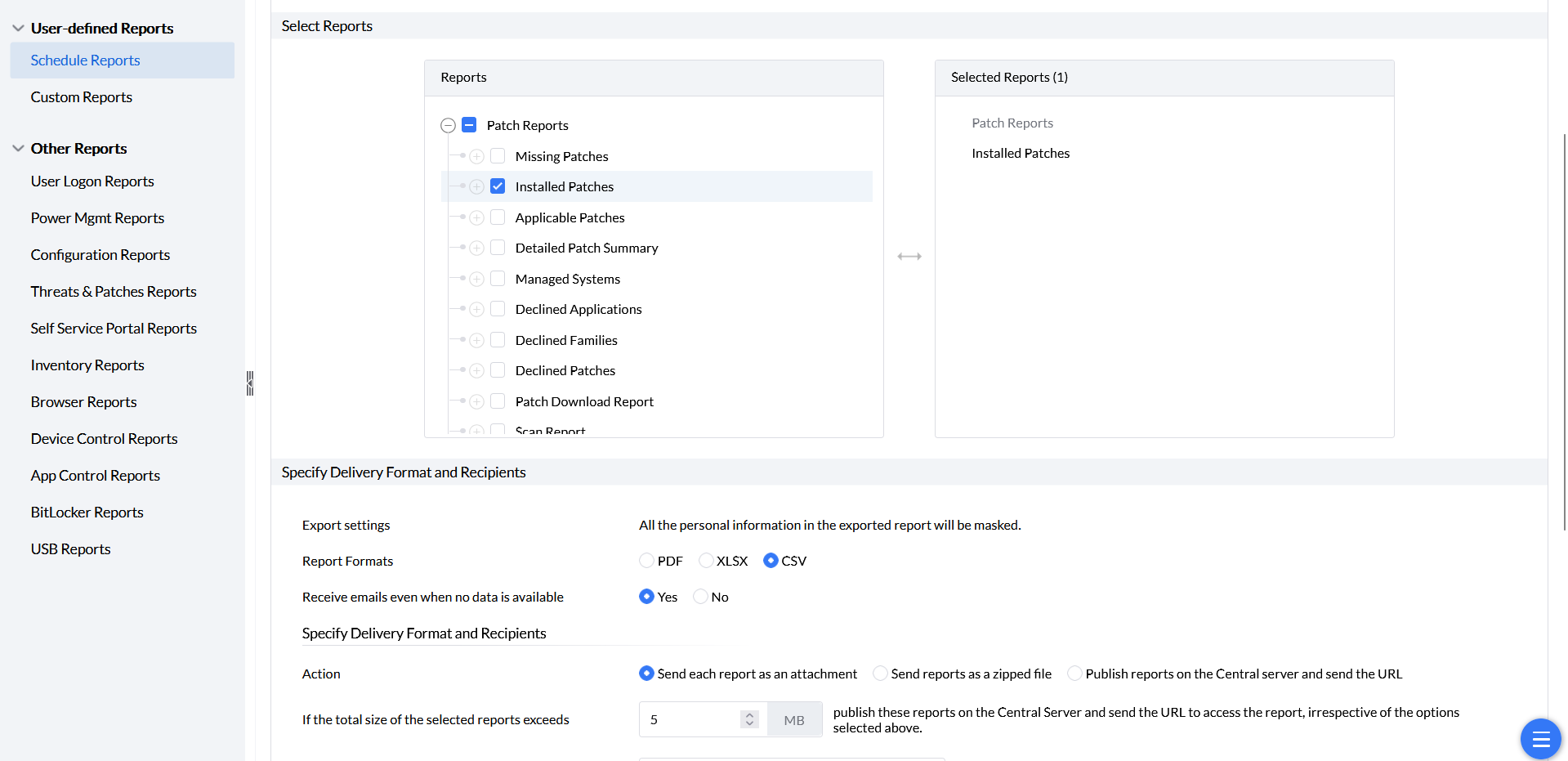Expand the Managed Systems plus icon

click(477, 279)
